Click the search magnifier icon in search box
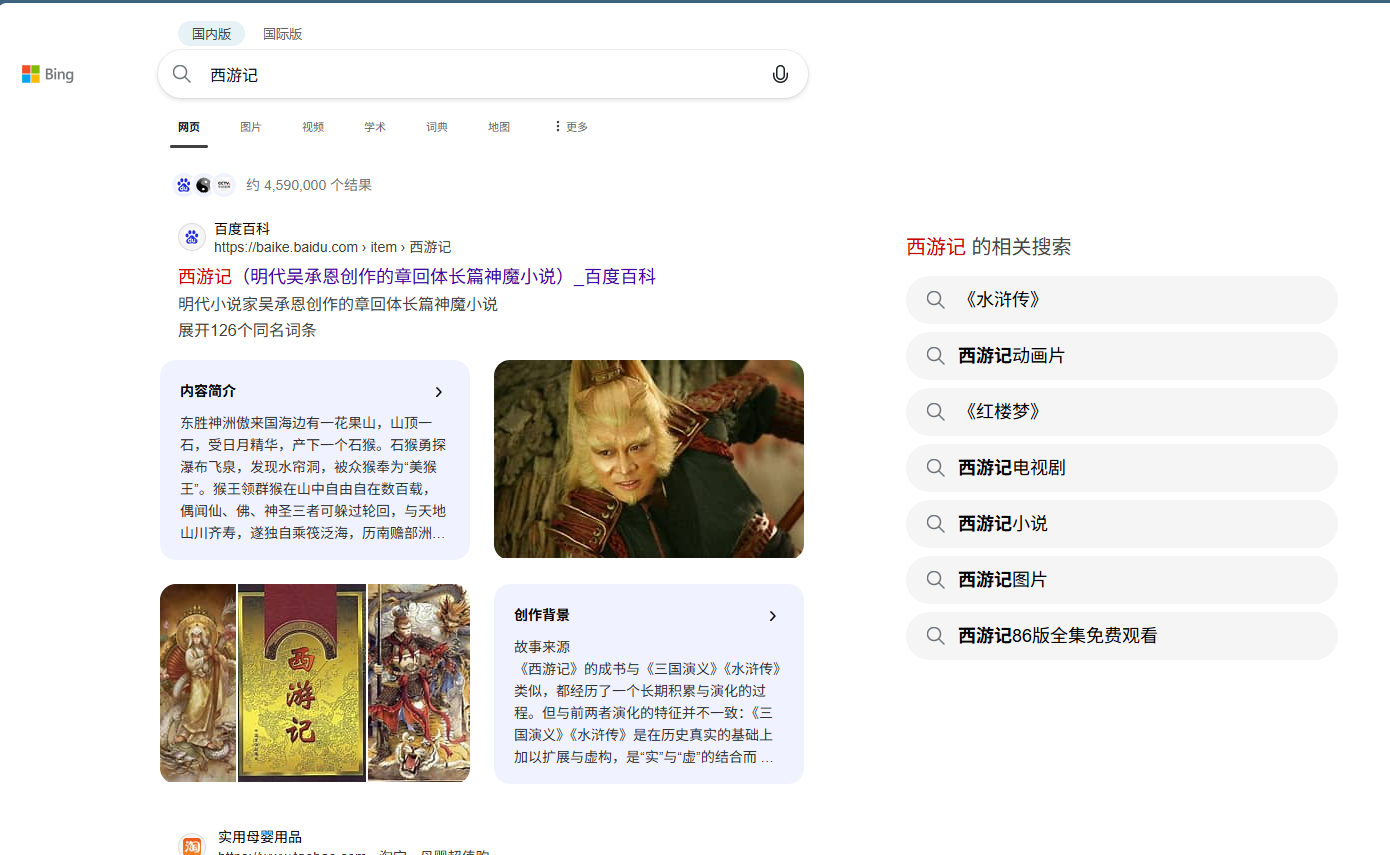Screen dimensions: 1390x855 coord(181,74)
